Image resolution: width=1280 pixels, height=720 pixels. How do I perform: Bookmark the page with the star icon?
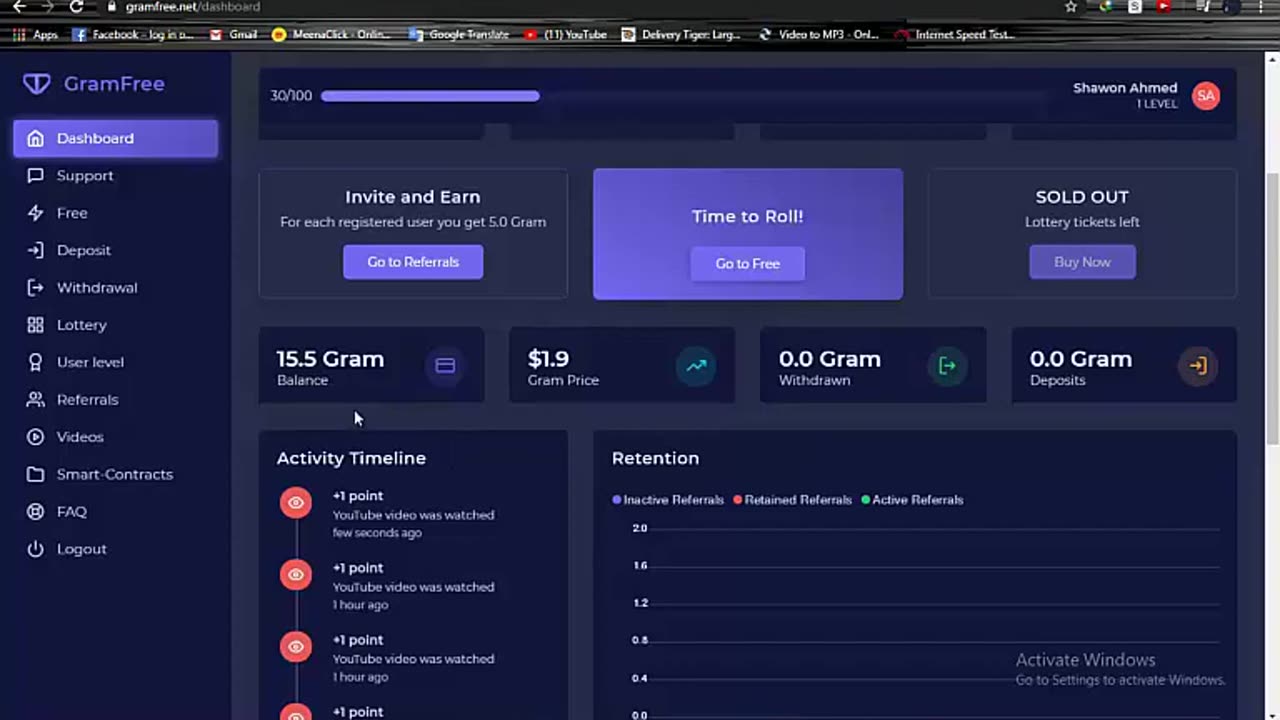click(1071, 7)
